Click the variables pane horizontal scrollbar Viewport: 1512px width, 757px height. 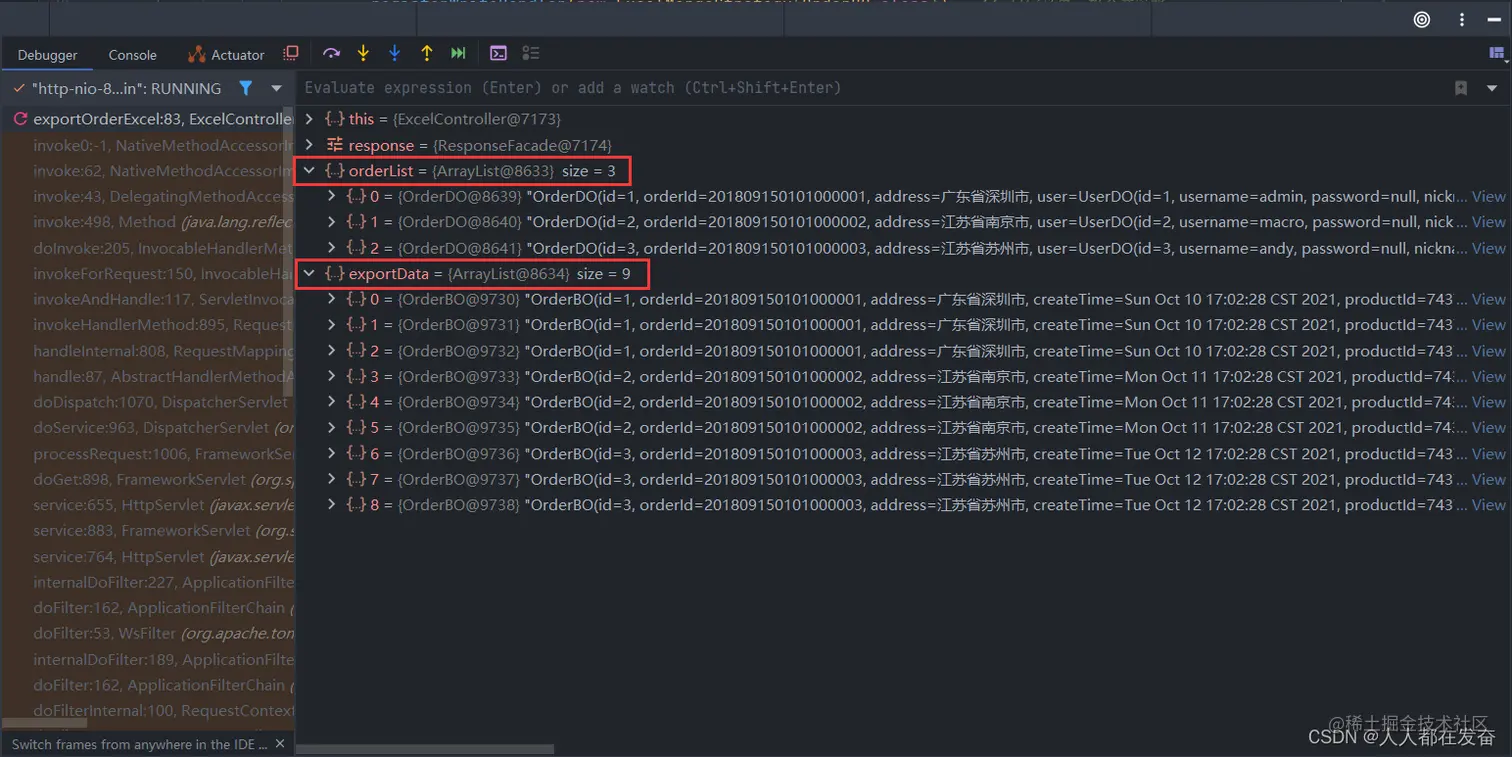[425, 748]
